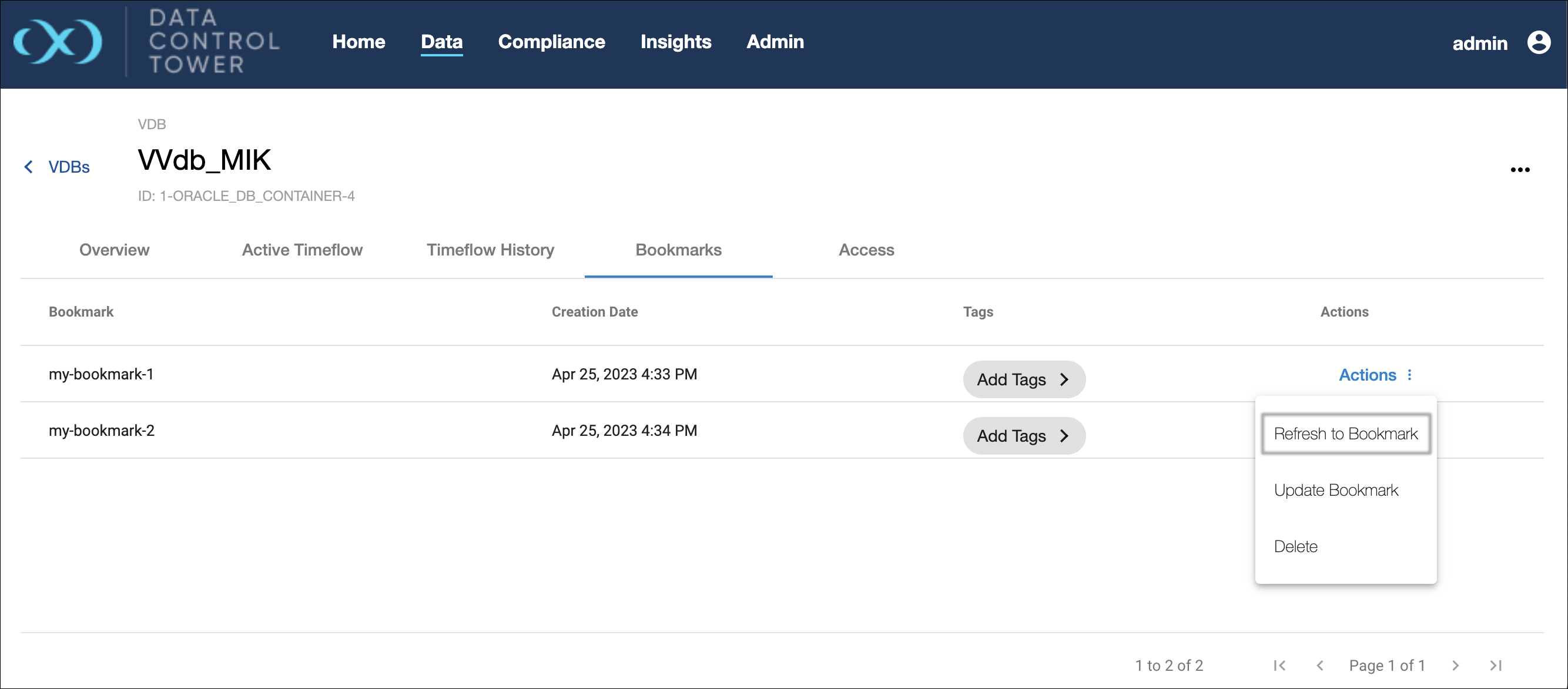
Task: Open the Actions dropdown for my-bookmark-1
Action: coord(1367,375)
